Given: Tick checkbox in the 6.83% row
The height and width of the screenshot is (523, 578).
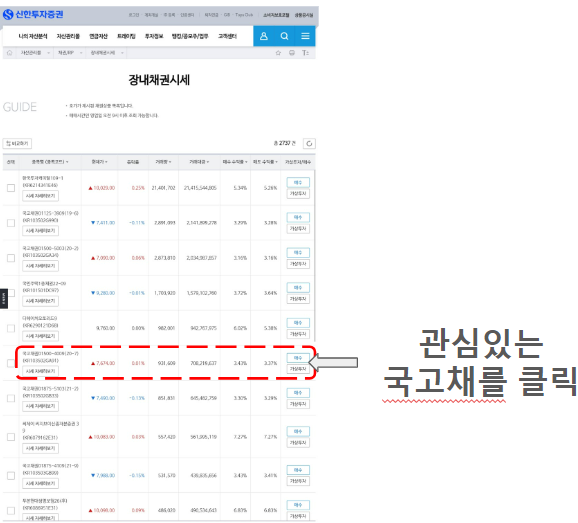Looking at the screenshot, I should [x=11, y=510].
